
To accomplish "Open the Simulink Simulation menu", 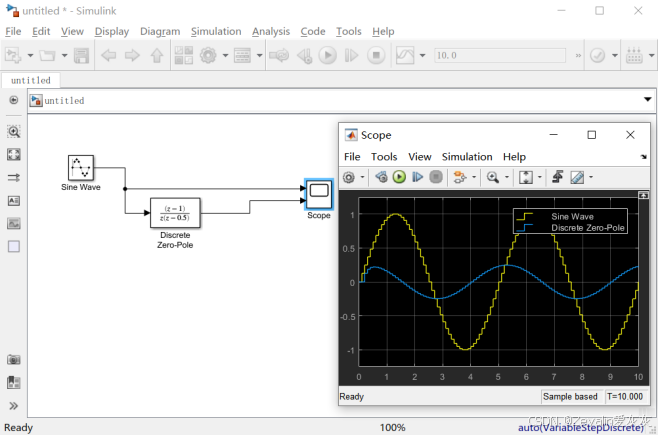I will tap(216, 32).
